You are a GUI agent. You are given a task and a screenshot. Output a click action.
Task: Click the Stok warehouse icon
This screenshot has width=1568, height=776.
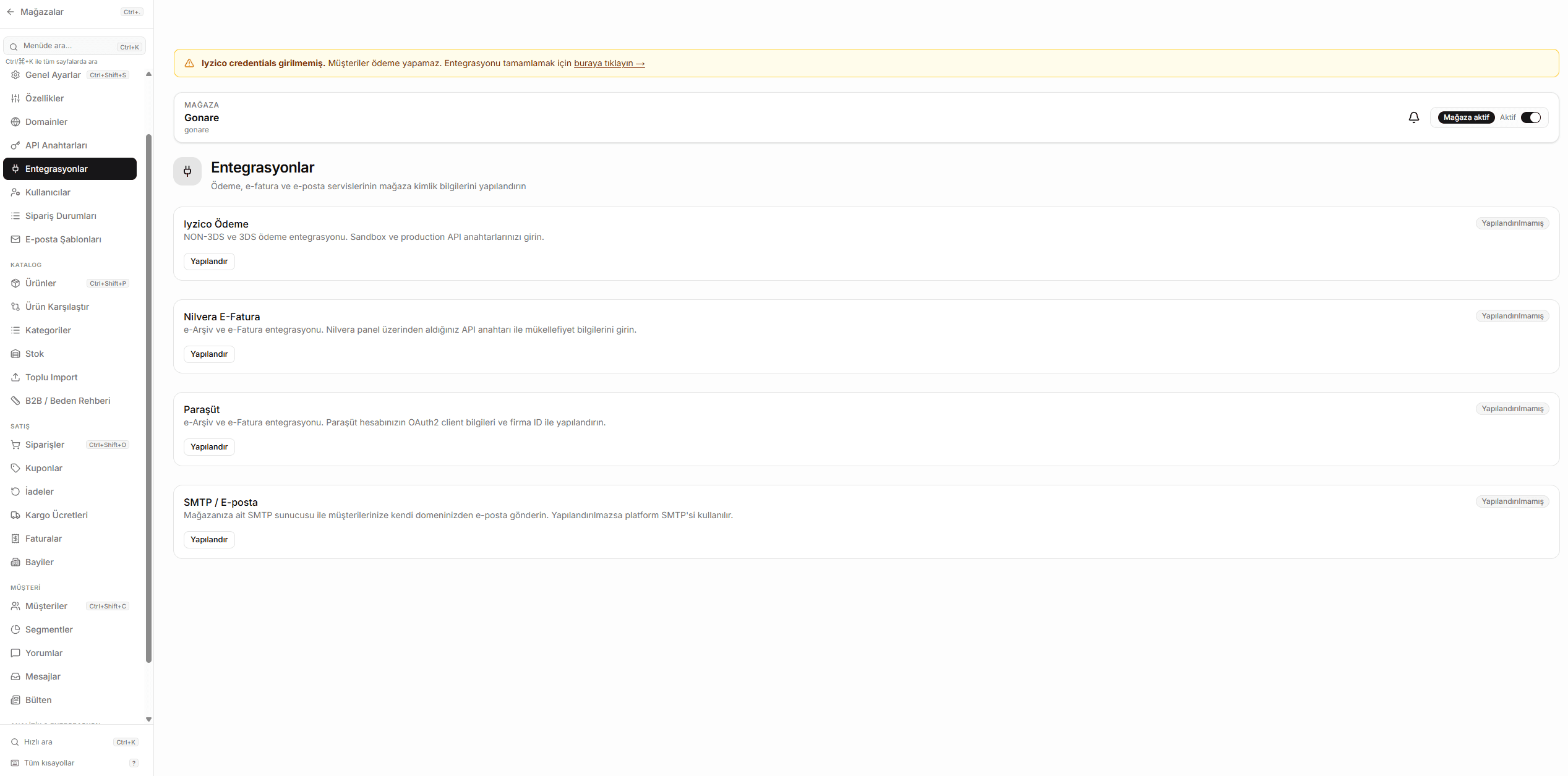15,354
